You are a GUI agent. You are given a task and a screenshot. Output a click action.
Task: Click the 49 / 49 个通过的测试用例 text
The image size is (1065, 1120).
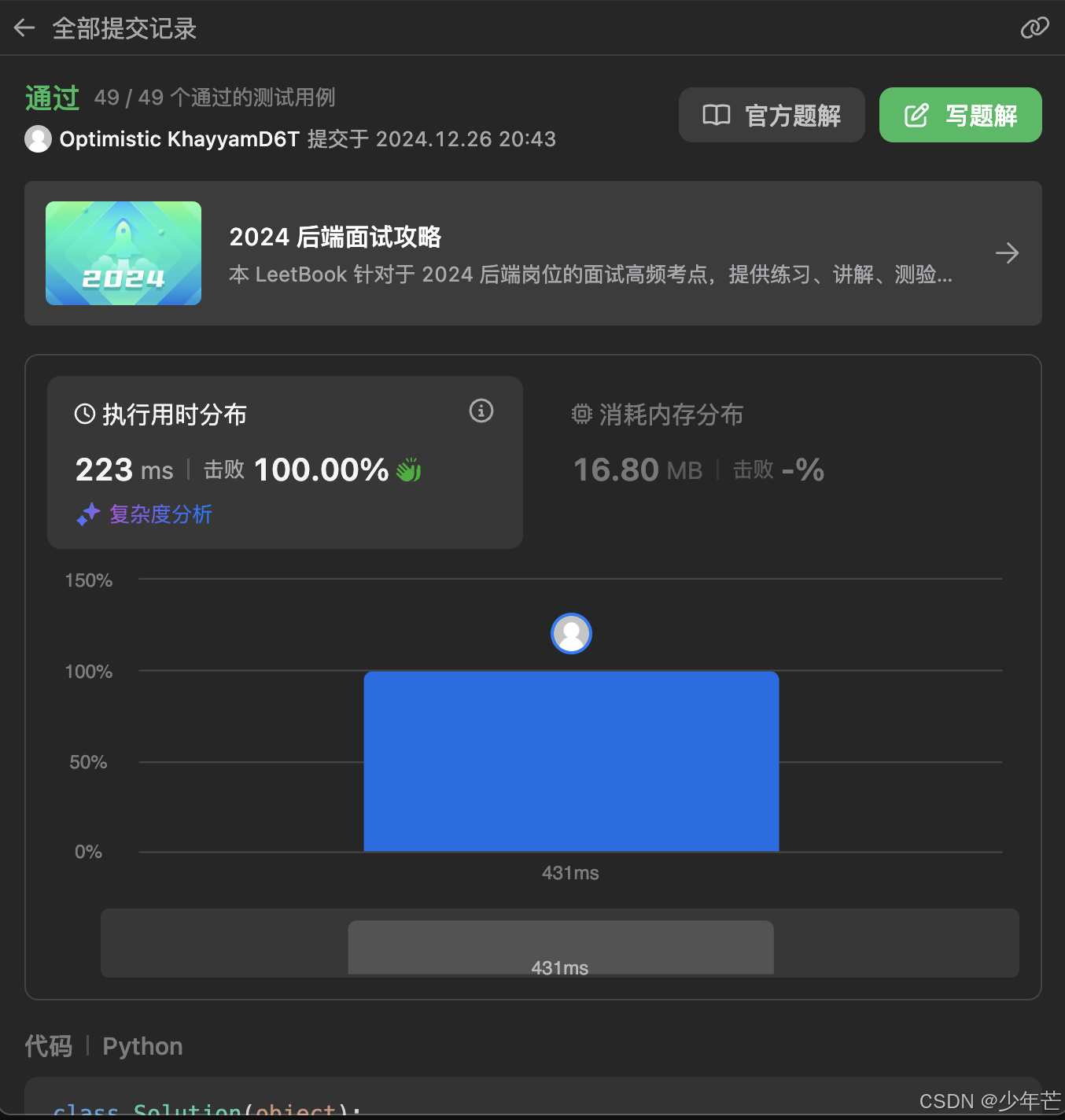click(x=215, y=98)
